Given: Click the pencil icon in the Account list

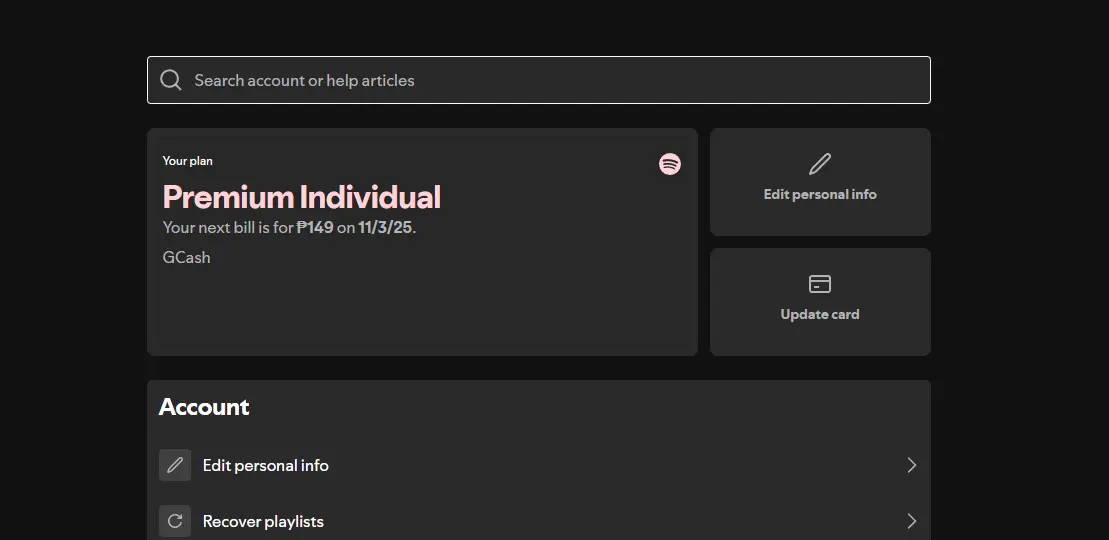Looking at the screenshot, I should pyautogui.click(x=175, y=465).
